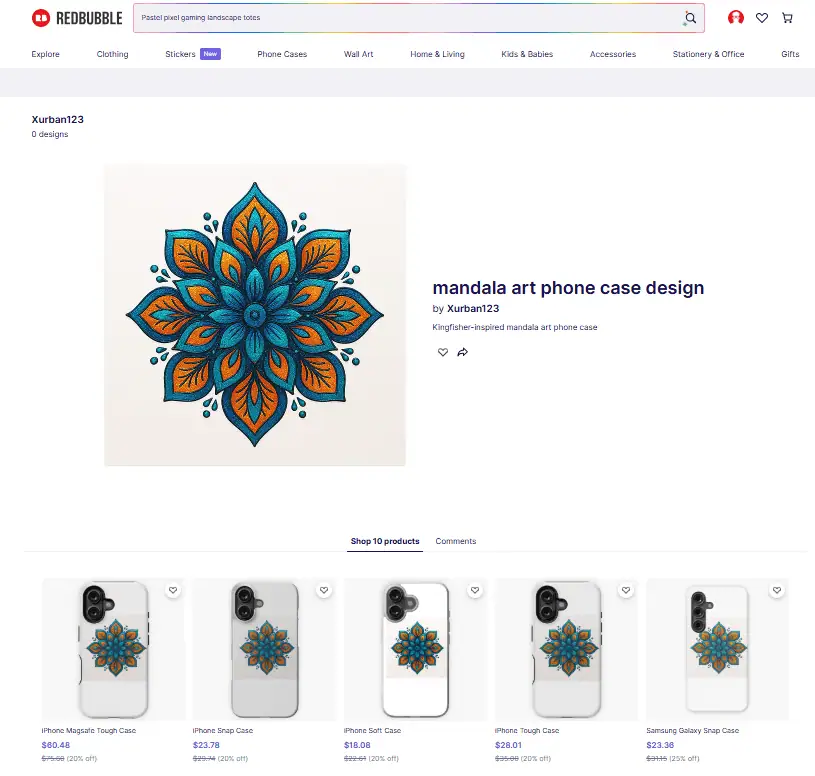
Task: Open the Home & Living menu
Action: tap(437, 54)
